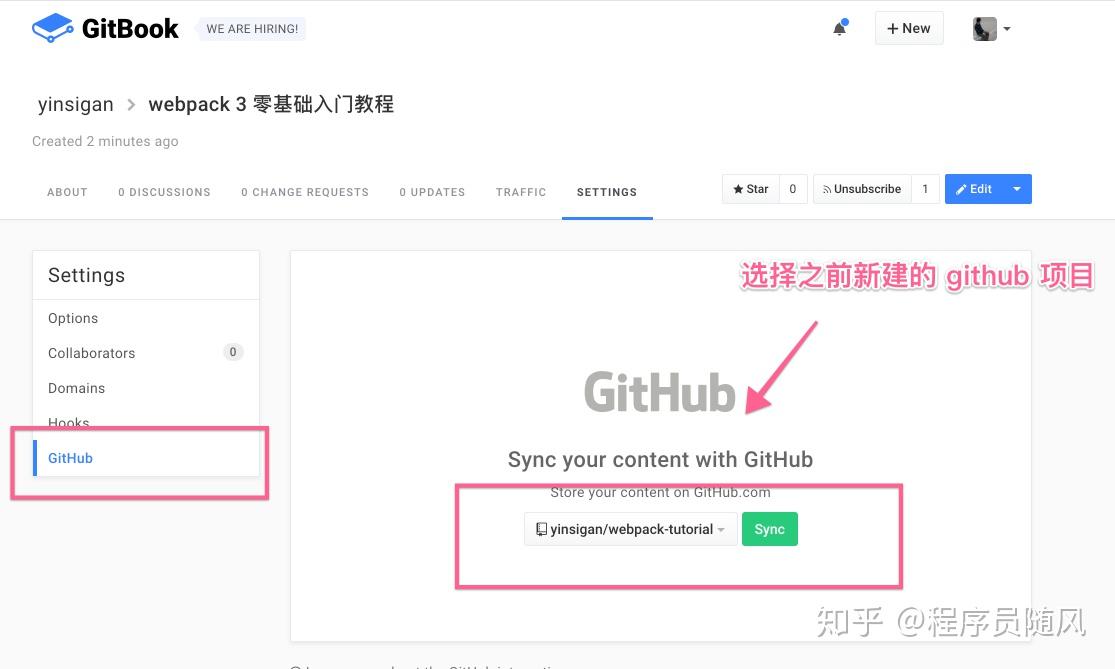The height and width of the screenshot is (669, 1115).
Task: Click the plus icon on New button
Action: pyautogui.click(x=891, y=28)
